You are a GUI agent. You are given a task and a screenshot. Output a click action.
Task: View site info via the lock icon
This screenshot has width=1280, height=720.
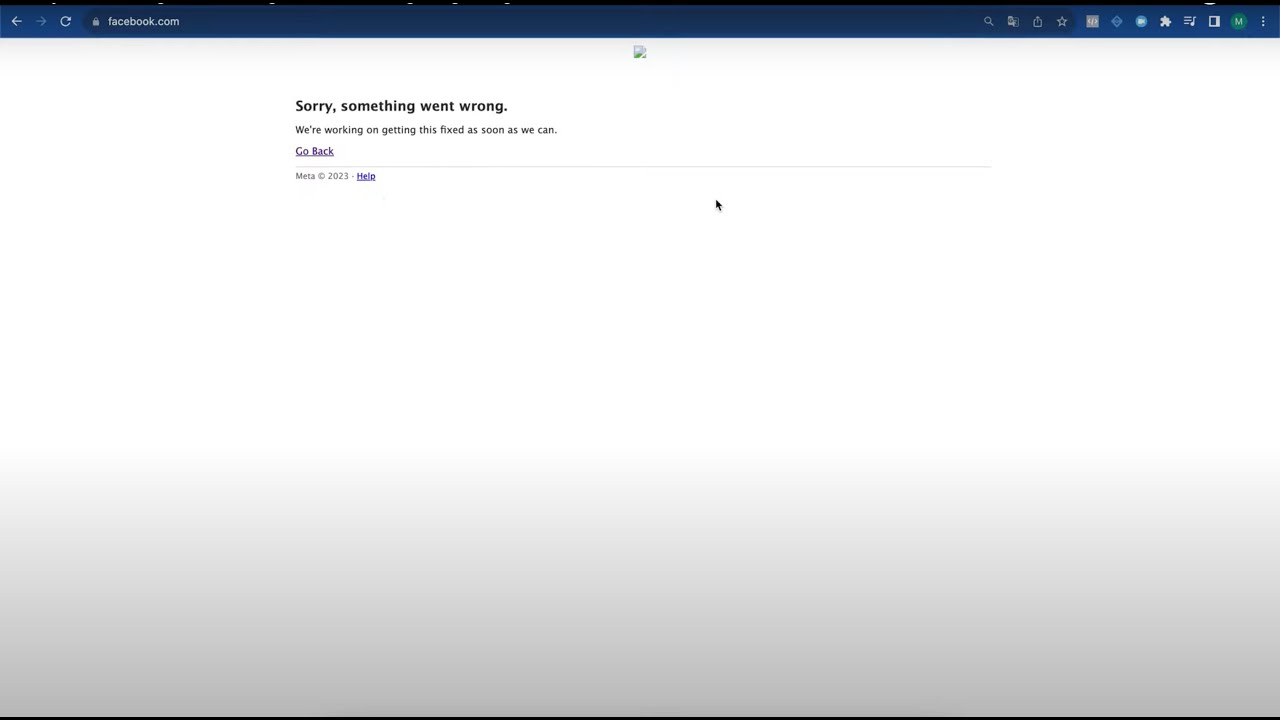click(x=96, y=21)
